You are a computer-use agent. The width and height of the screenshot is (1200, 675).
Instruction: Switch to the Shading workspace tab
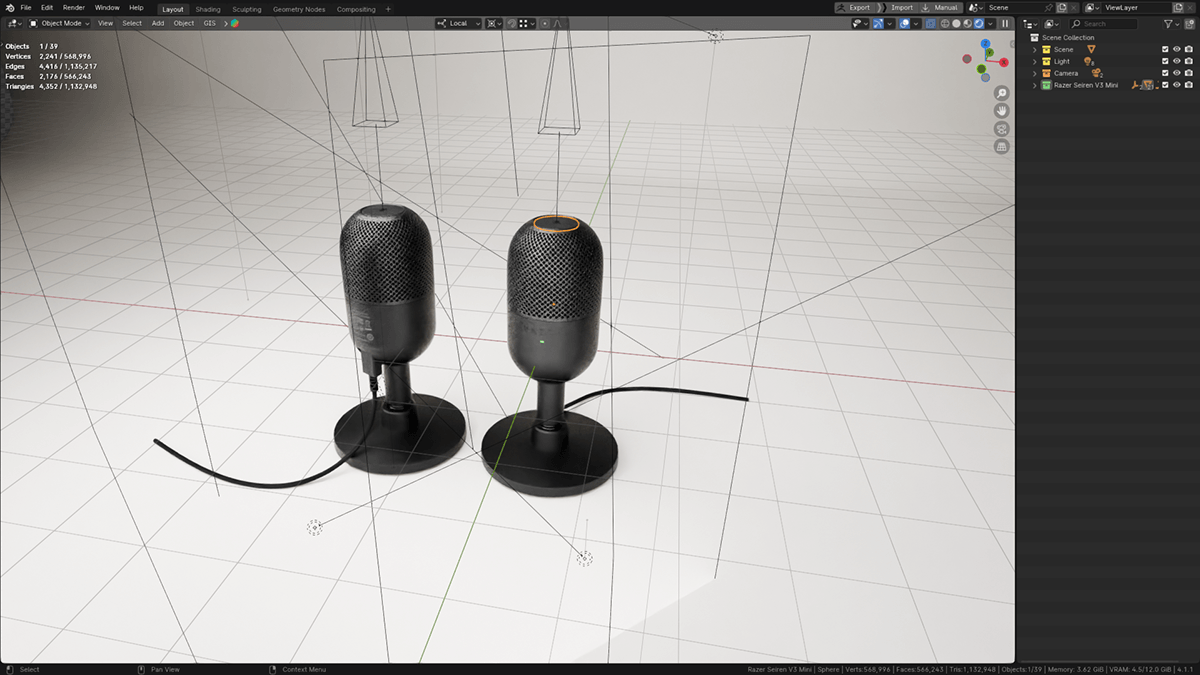[208, 9]
